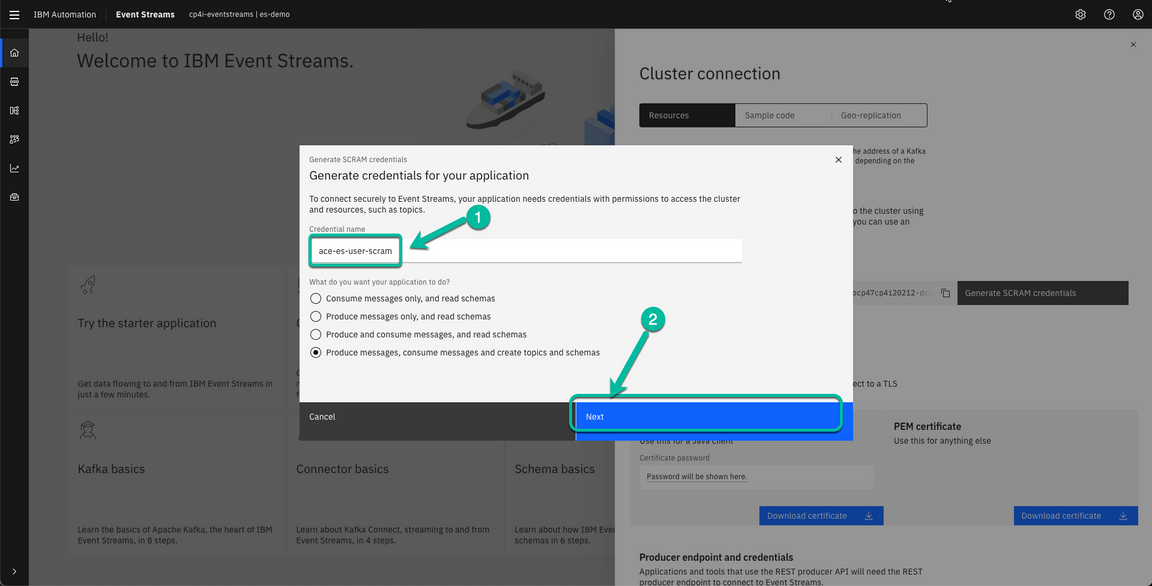Open the Topics icon in the left navigation

14,81
